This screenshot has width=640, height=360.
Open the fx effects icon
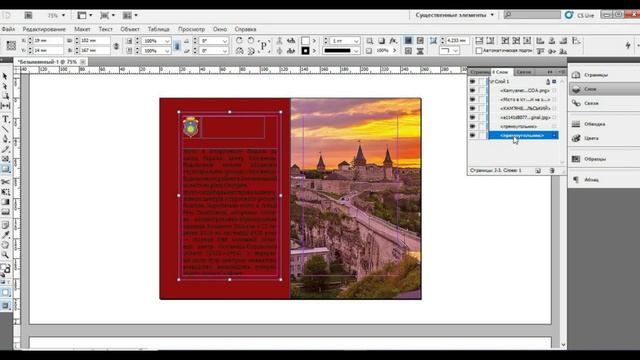pos(393,40)
